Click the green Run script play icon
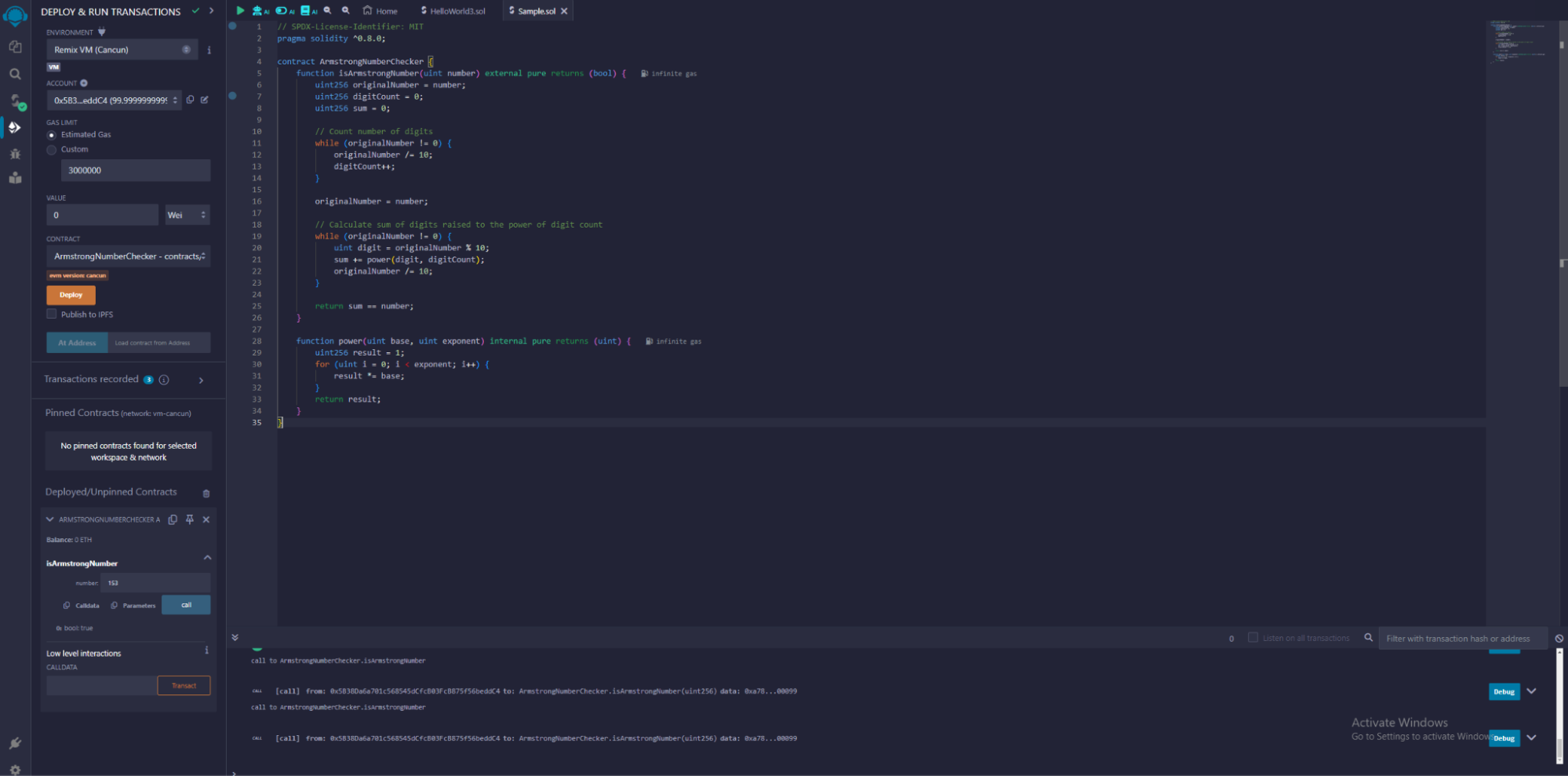Image resolution: width=1568 pixels, height=776 pixels. 241,11
